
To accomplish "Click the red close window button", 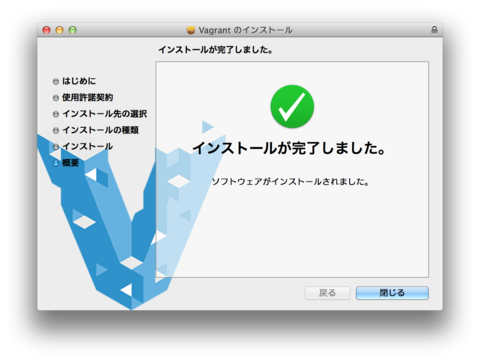I will click(x=46, y=30).
